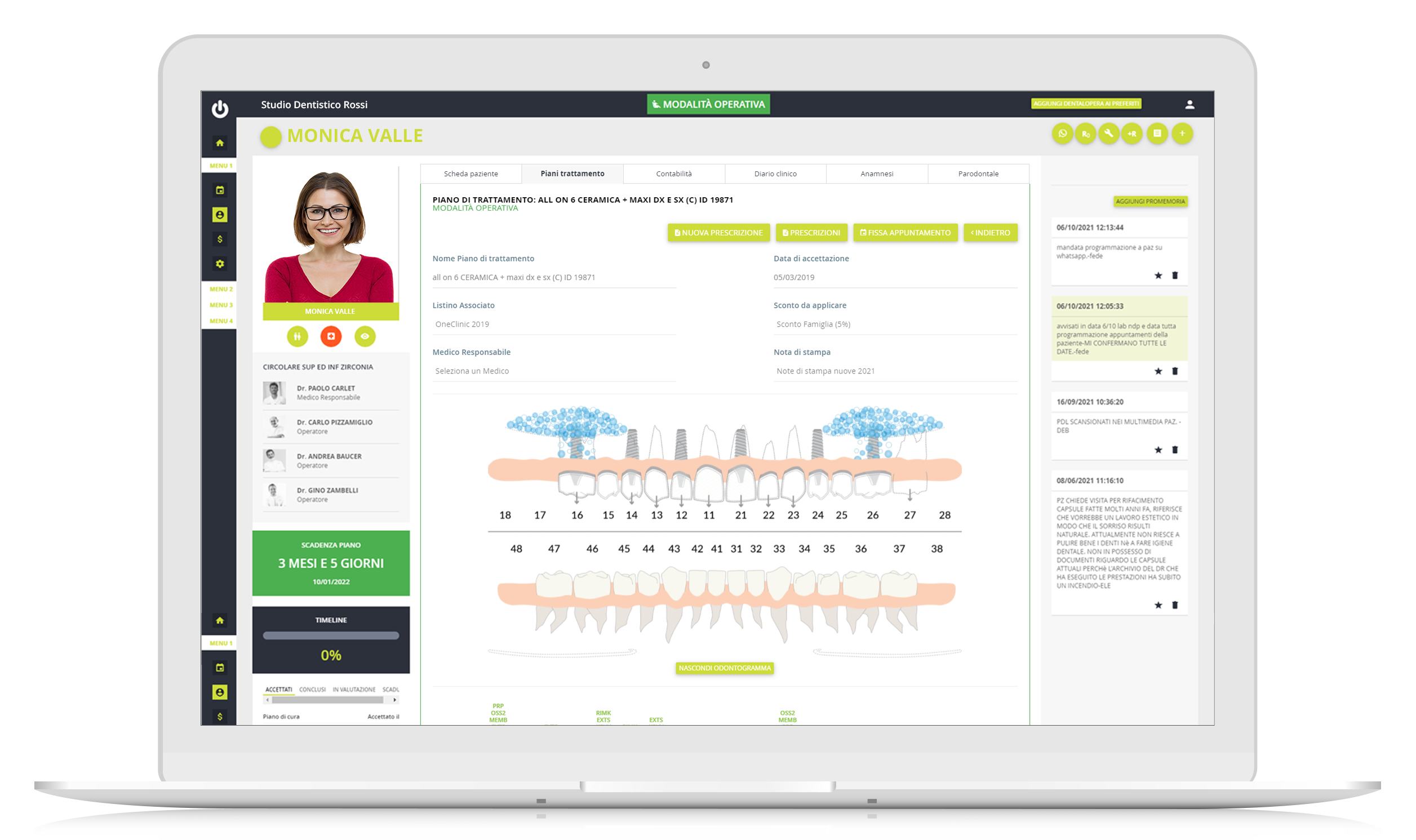Delete the note dated 08/06/2021 11:16:10
The width and height of the screenshot is (1416, 840).
pos(1175,605)
